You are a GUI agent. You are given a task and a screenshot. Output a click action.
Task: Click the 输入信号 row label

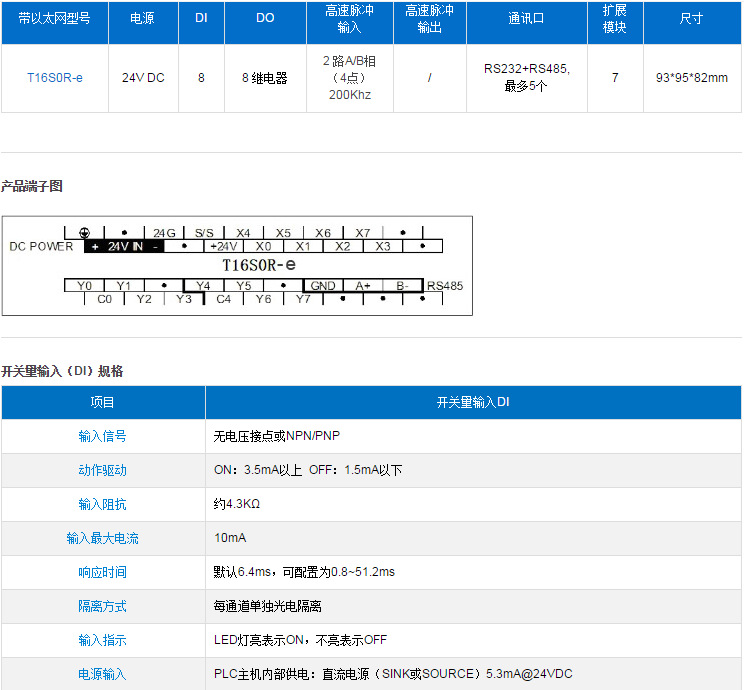tap(102, 436)
